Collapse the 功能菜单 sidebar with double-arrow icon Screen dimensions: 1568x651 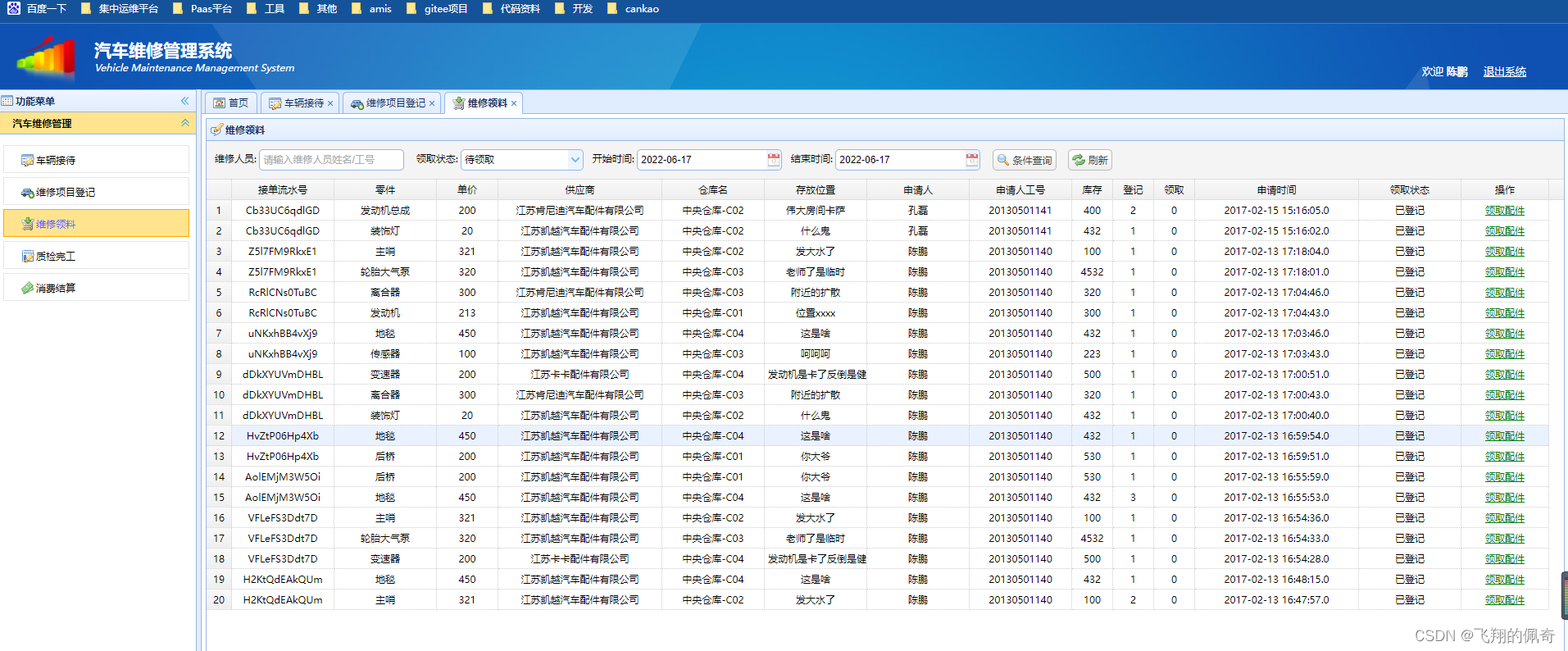tap(184, 101)
